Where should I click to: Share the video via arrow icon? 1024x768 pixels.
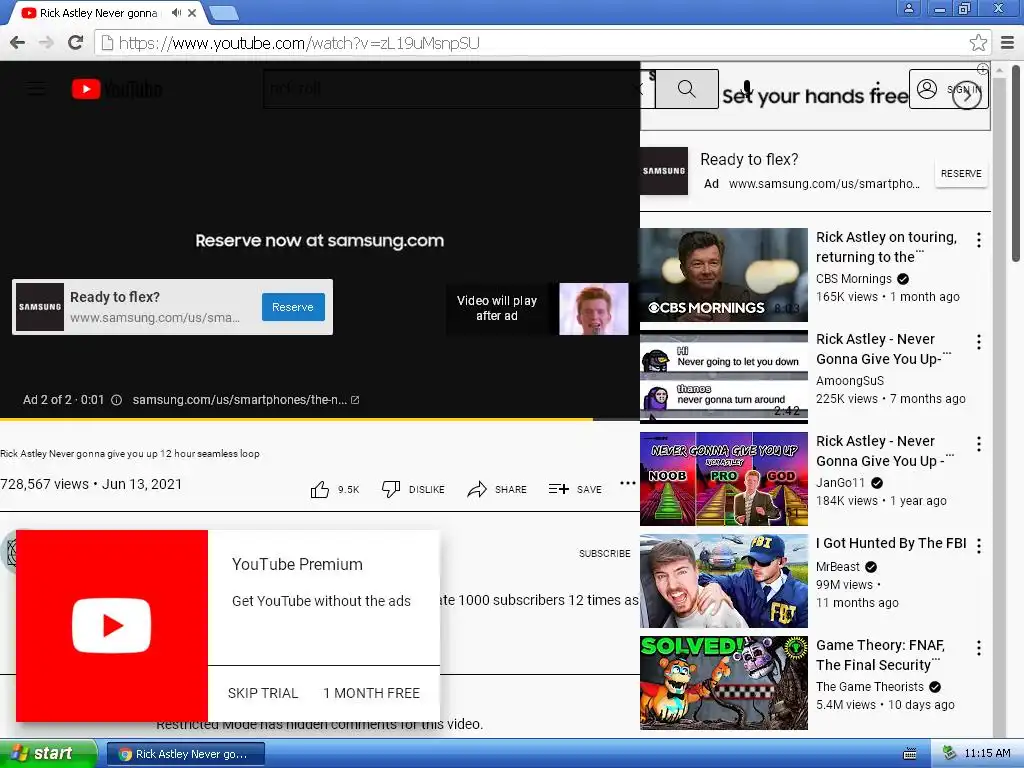tap(477, 489)
